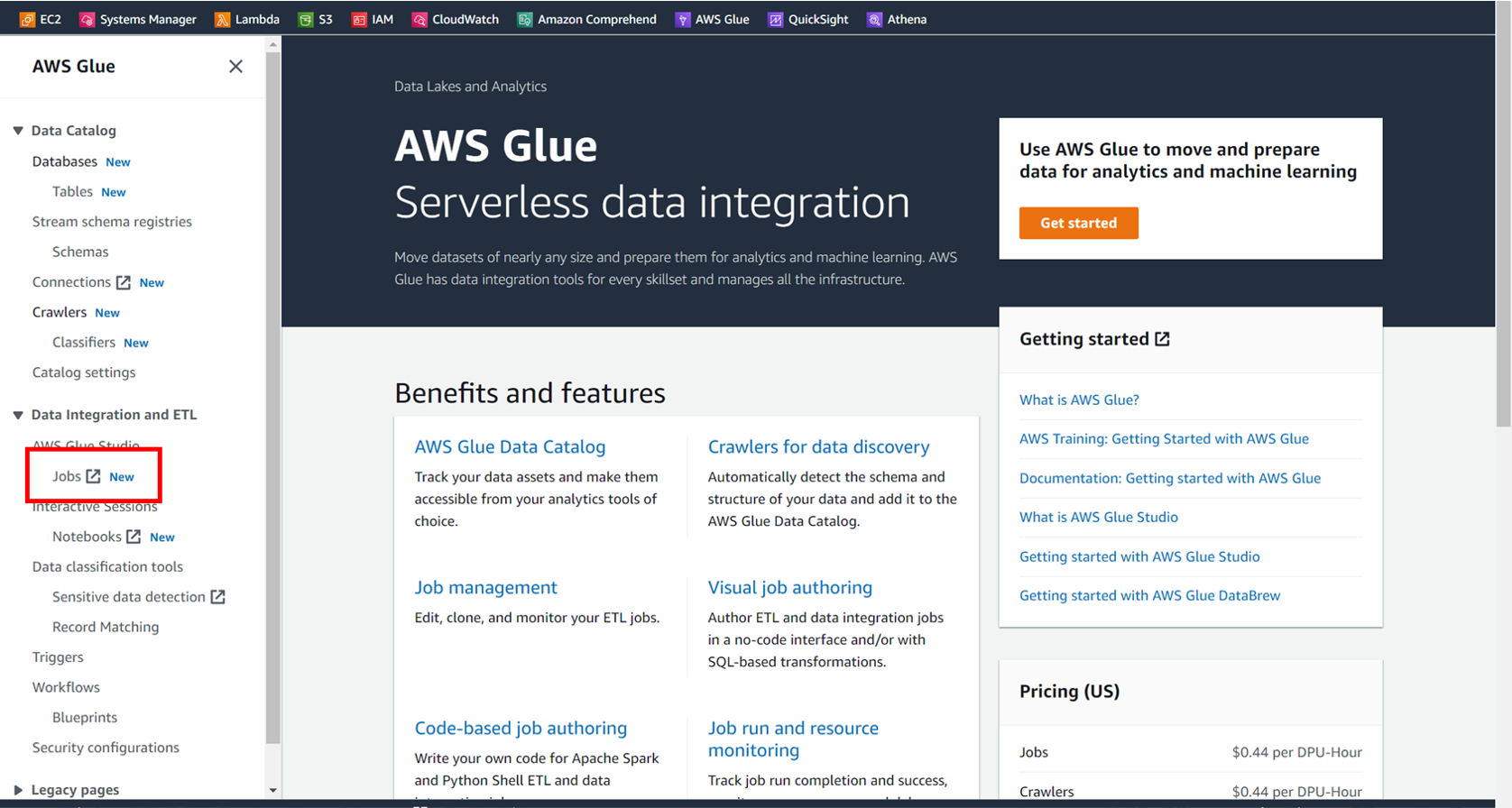Screen dimensions: 1512x808
Task: Open EC2 from the services shortcut bar
Action: coord(40,18)
